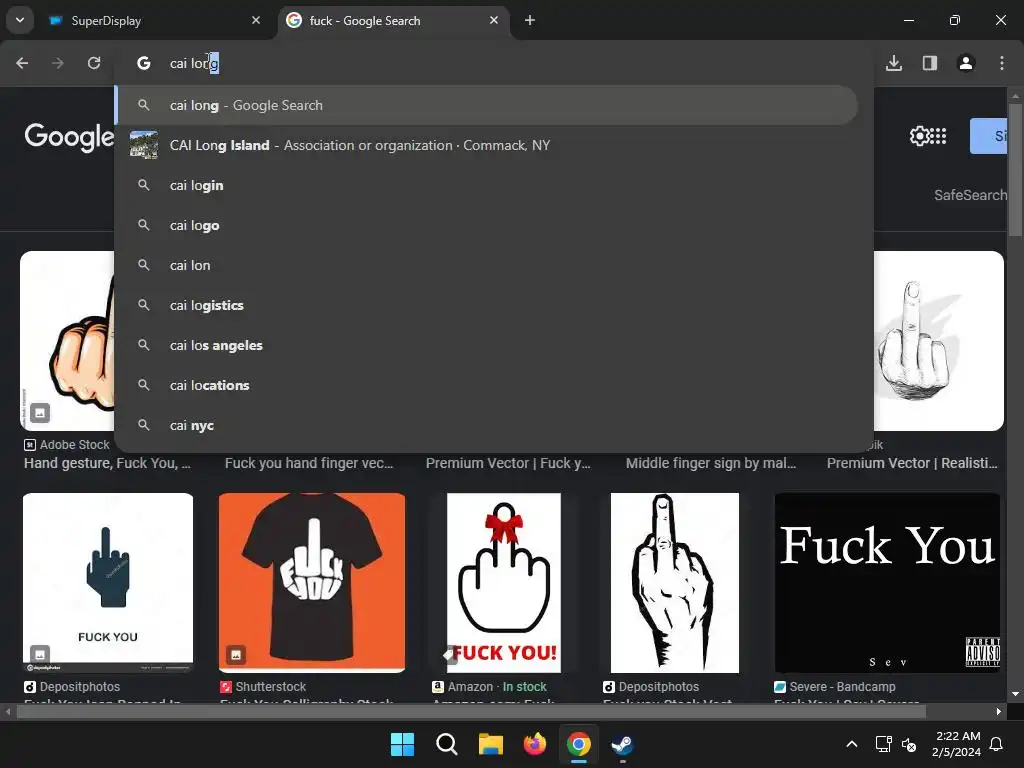
Task: Choose the CAI Long Island suggestion
Action: pos(487,145)
